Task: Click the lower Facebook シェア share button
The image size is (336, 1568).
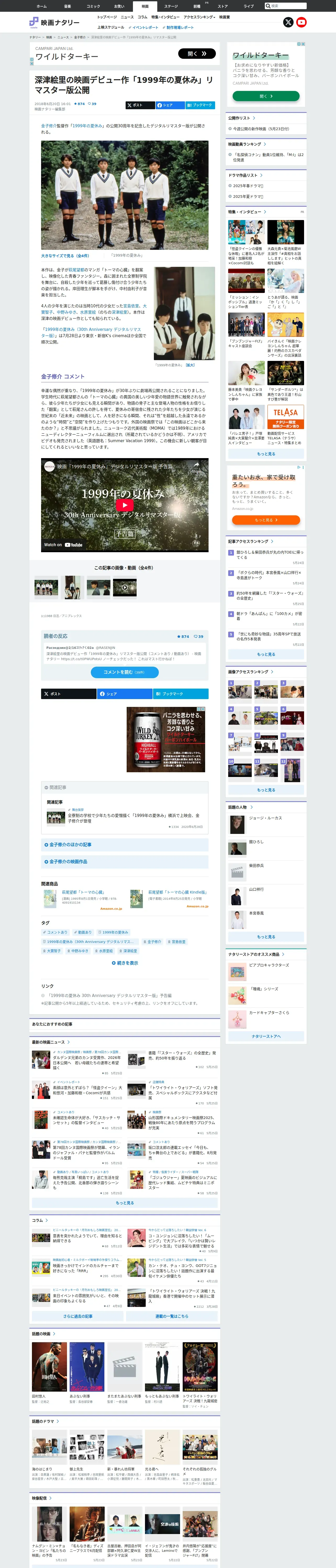Action: (124, 694)
